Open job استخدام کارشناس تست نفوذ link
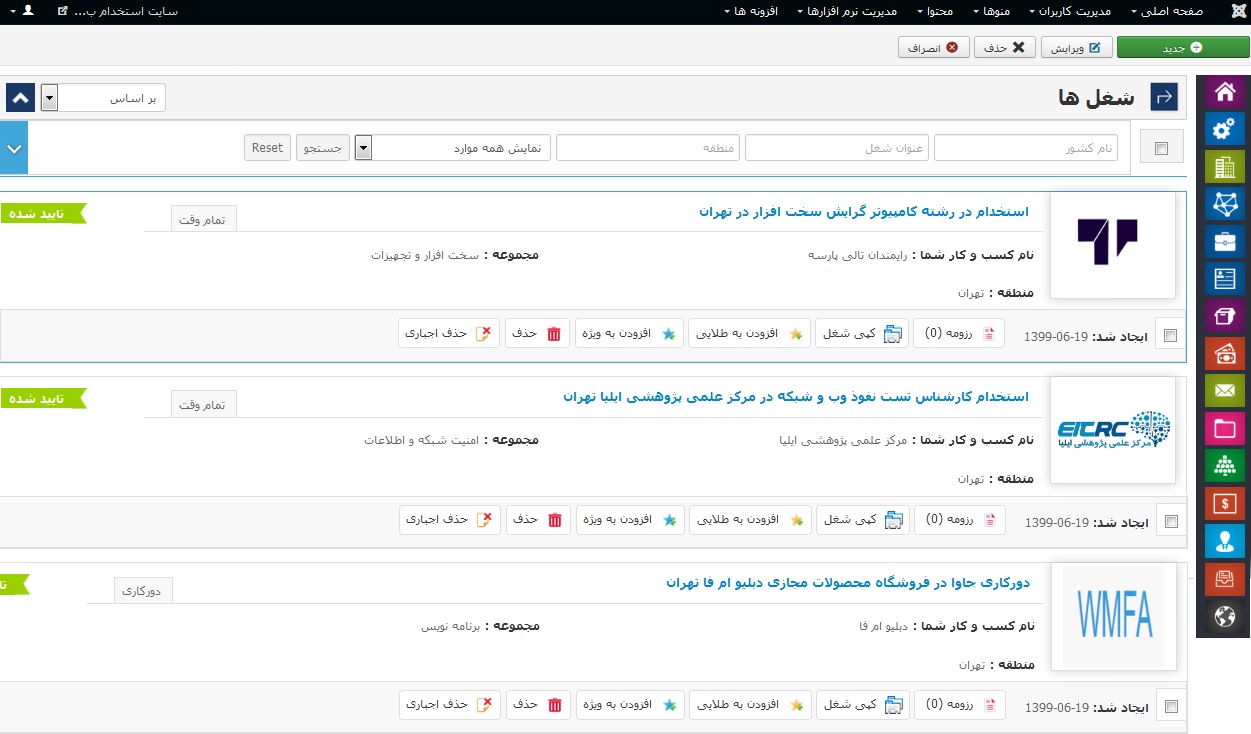The width and height of the screenshot is (1251, 734). tap(796, 397)
